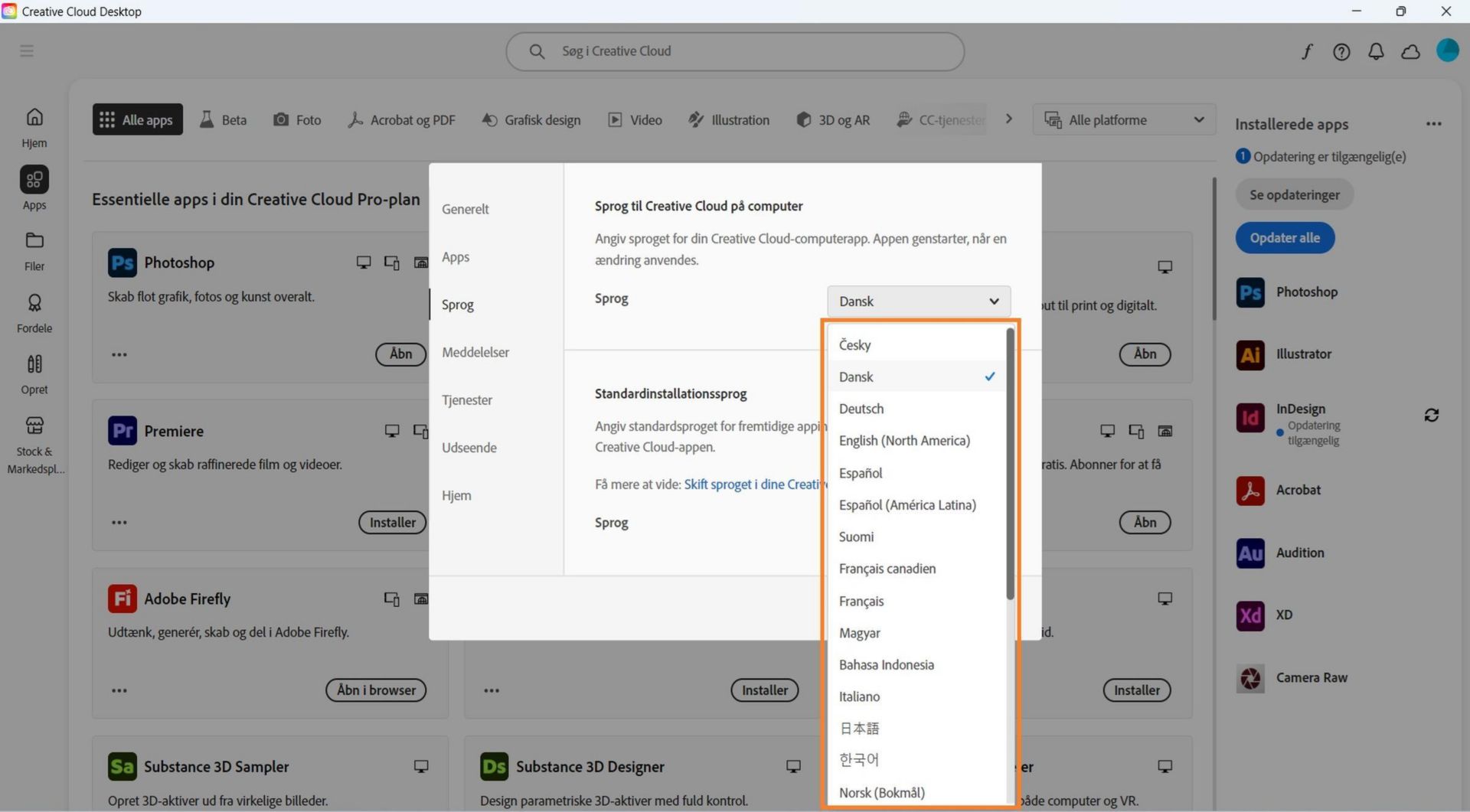Image resolution: width=1470 pixels, height=812 pixels.
Task: Select checked Dansk option
Action: click(916, 377)
